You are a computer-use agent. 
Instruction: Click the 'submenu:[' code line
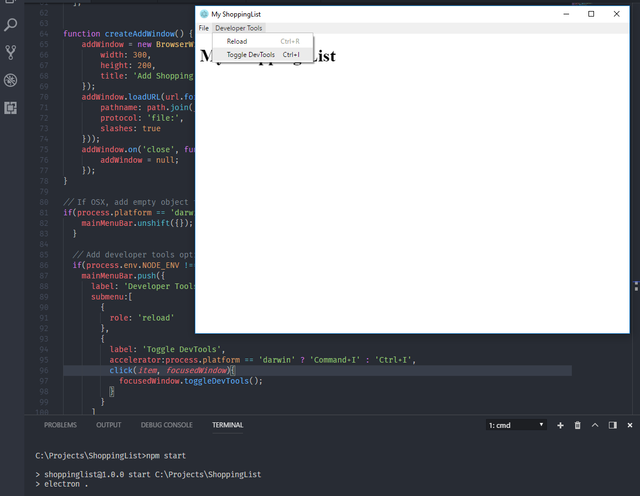111,297
